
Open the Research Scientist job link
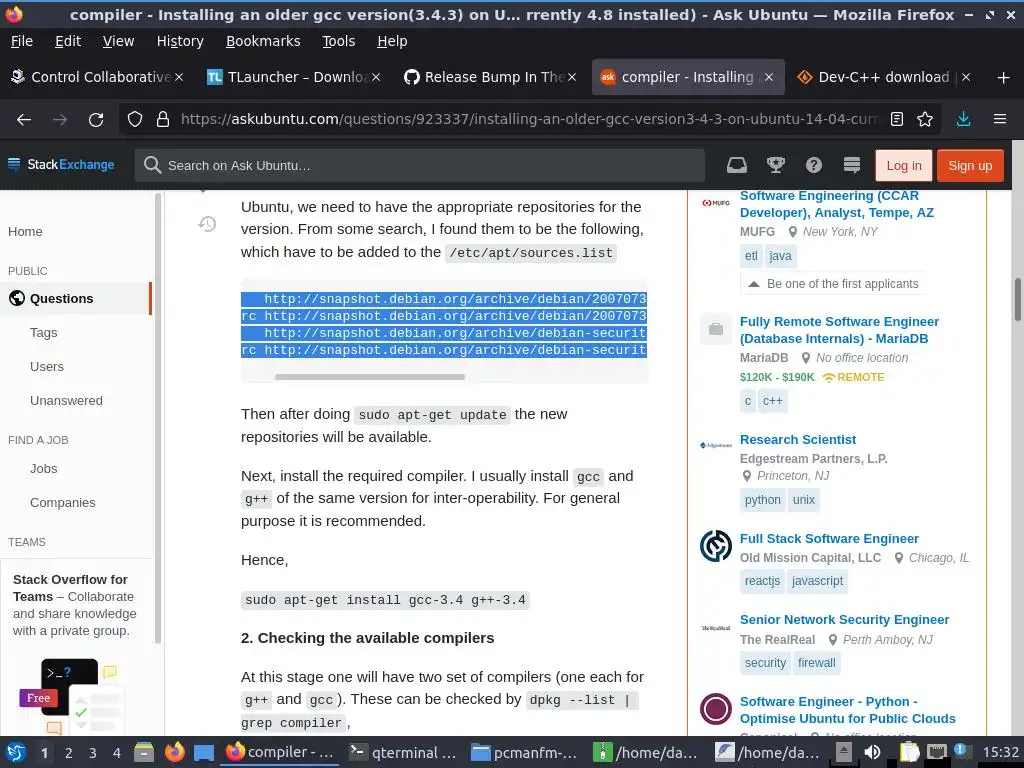coord(797,440)
